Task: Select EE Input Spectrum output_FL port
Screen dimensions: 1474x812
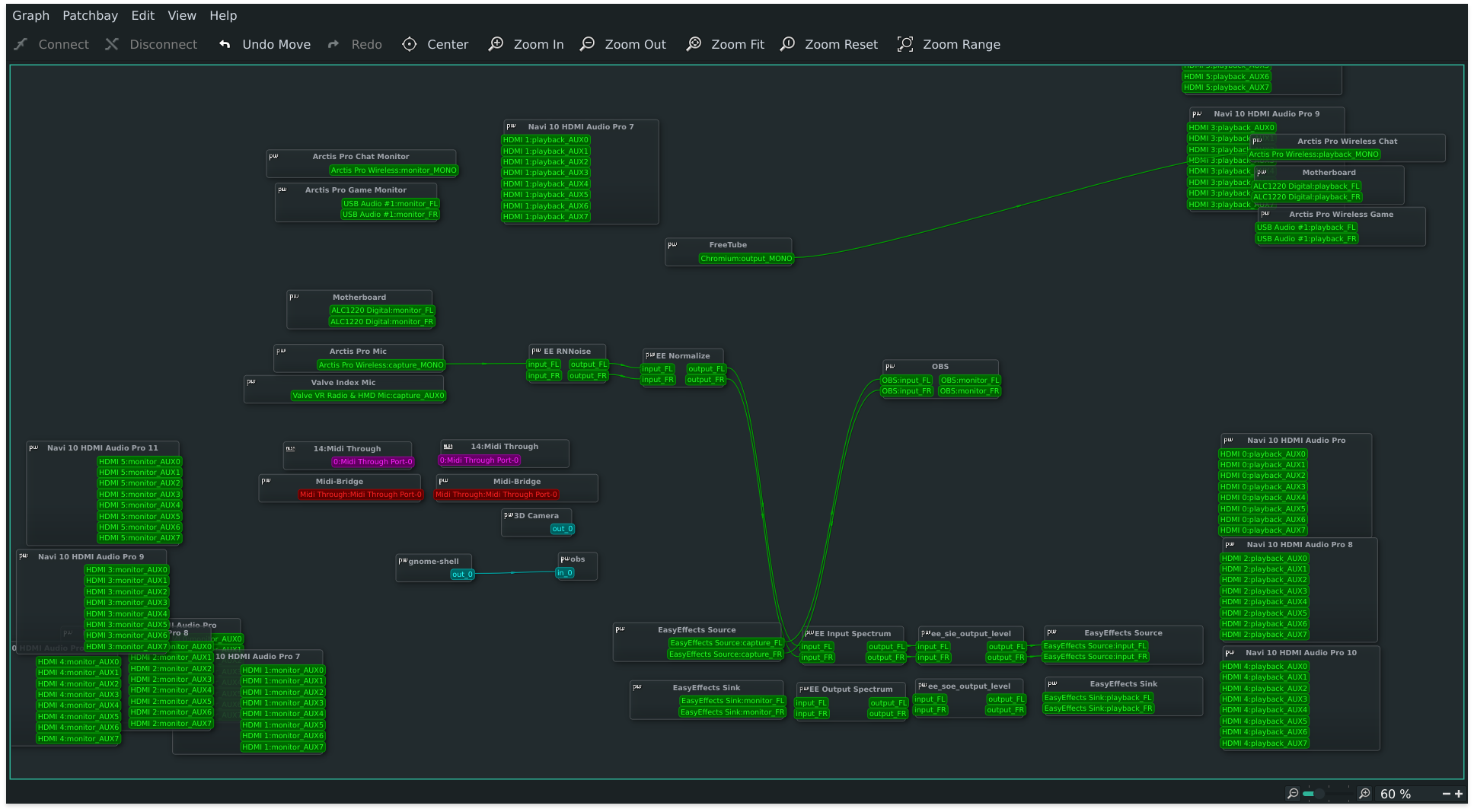Action: [x=886, y=647]
